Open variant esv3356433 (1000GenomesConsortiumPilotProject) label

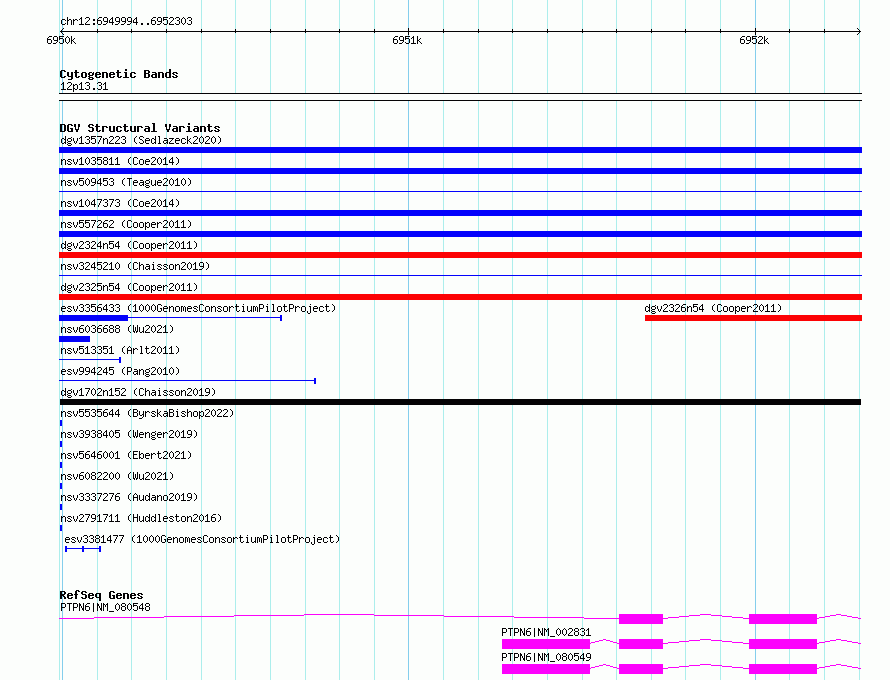coord(198,308)
